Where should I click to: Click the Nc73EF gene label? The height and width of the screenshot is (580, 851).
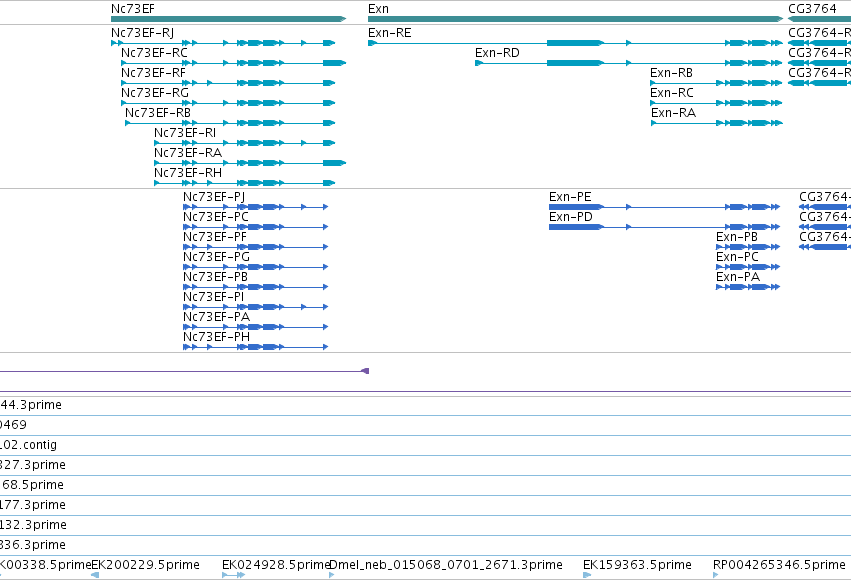pyautogui.click(x=132, y=9)
